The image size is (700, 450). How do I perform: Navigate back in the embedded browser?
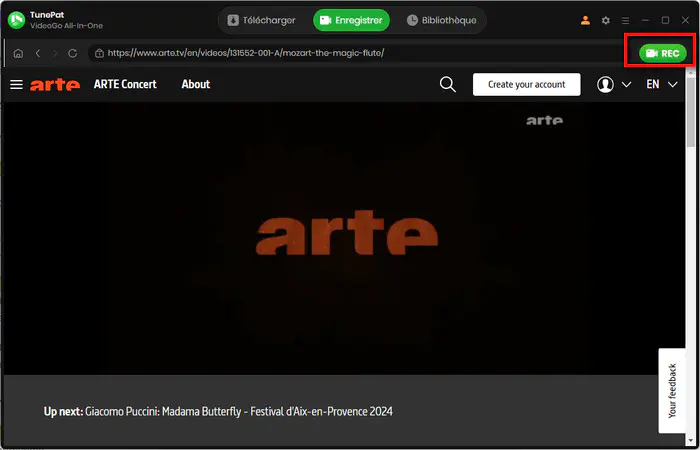pos(38,54)
